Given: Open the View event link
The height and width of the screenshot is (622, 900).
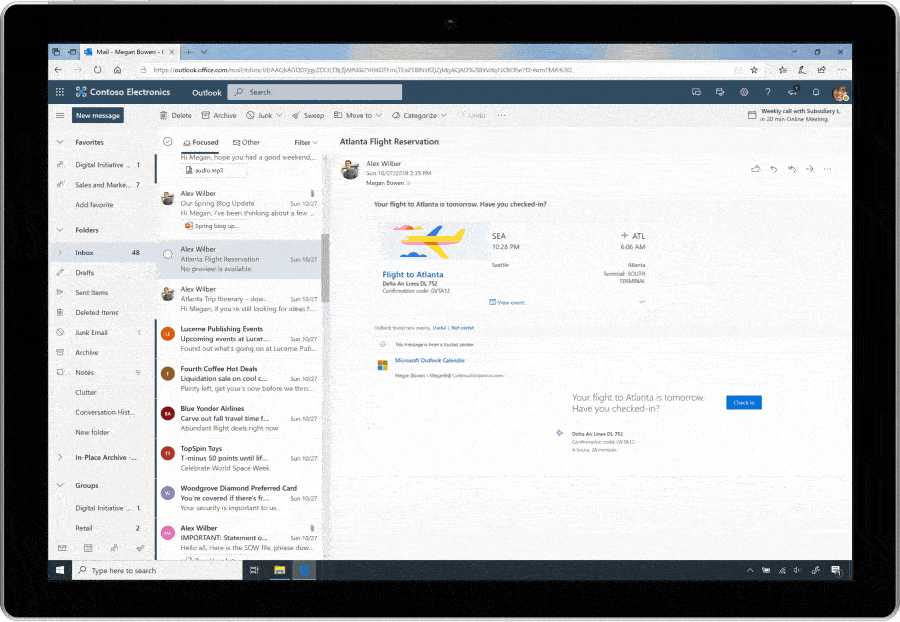Looking at the screenshot, I should click(506, 302).
